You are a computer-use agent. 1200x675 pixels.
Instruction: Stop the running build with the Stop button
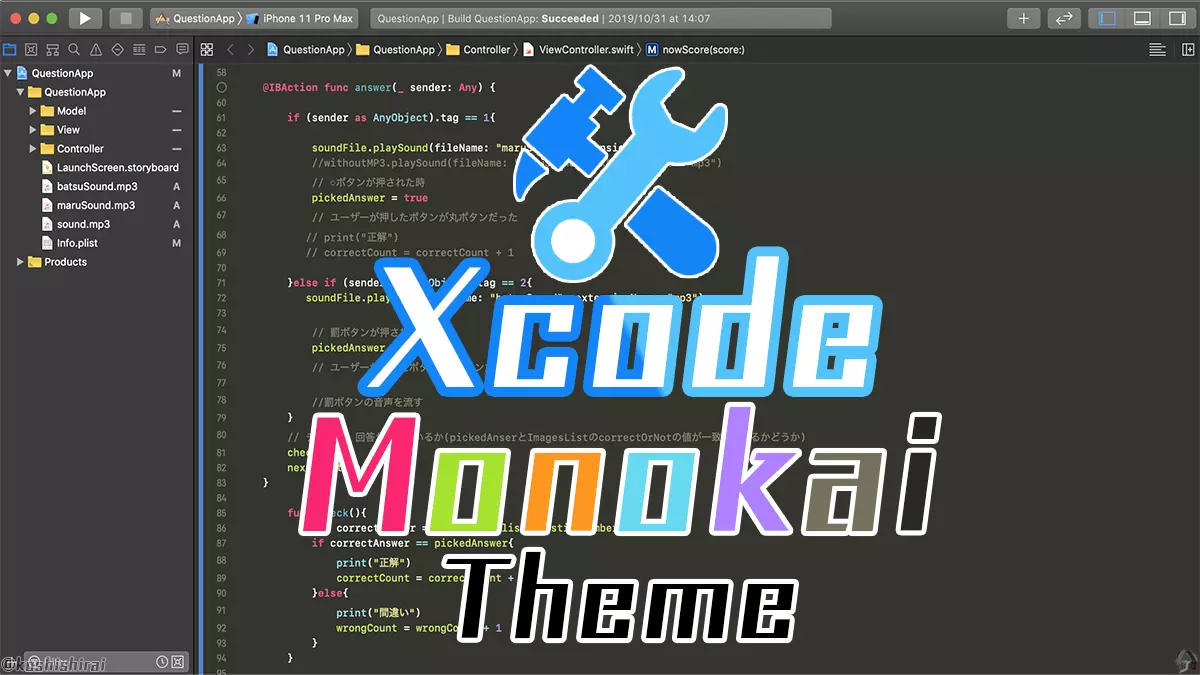click(126, 18)
